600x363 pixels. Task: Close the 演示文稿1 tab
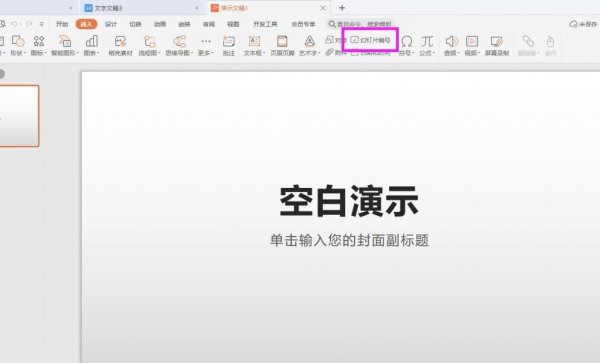click(x=323, y=8)
